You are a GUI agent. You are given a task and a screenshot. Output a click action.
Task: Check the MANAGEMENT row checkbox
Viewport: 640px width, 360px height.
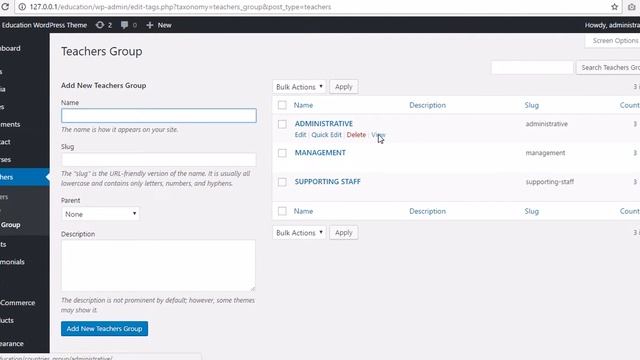pyautogui.click(x=282, y=153)
